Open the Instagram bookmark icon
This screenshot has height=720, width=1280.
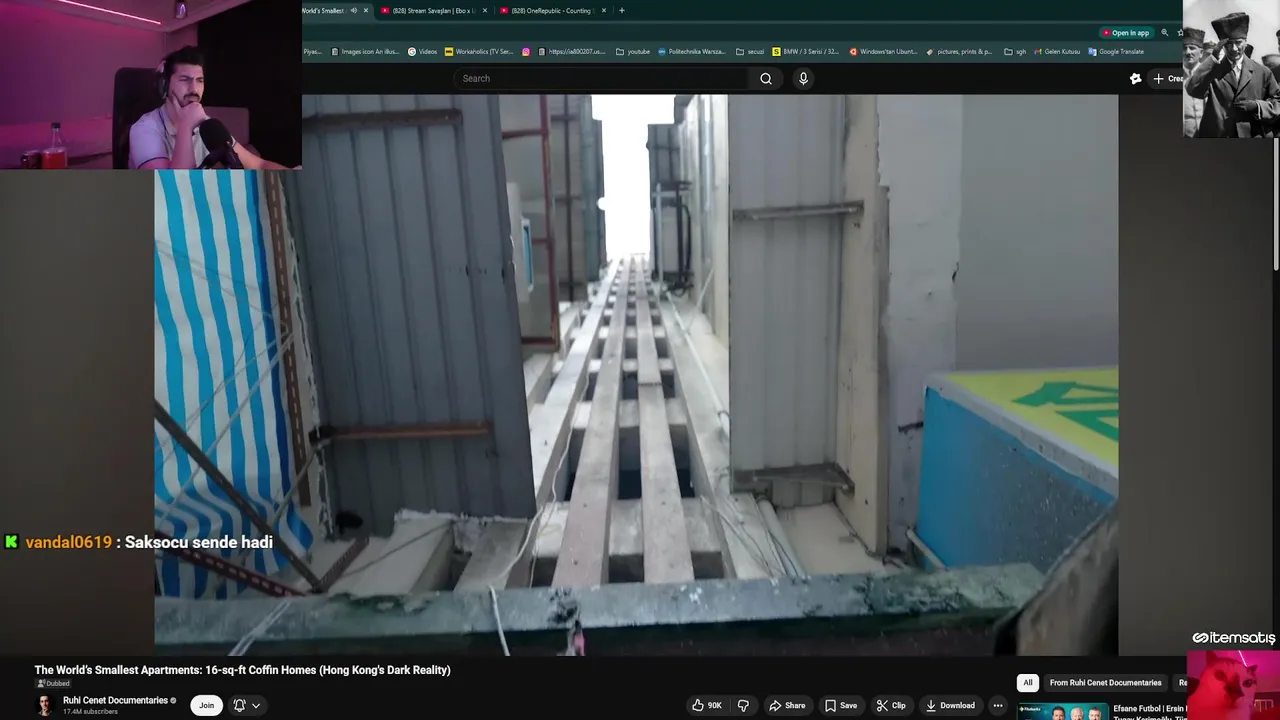point(526,52)
